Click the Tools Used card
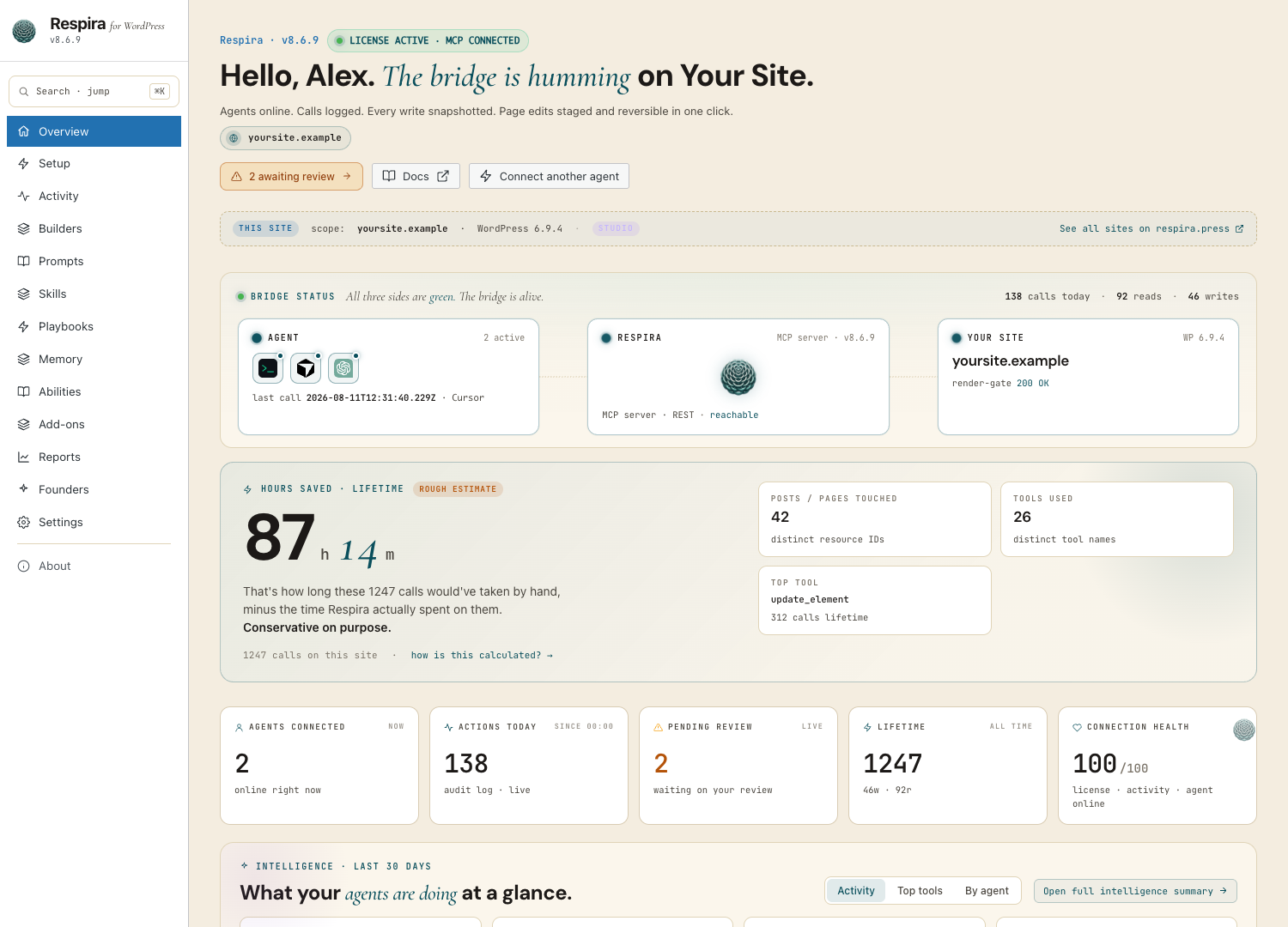The height and width of the screenshot is (927, 1288). 1117,519
